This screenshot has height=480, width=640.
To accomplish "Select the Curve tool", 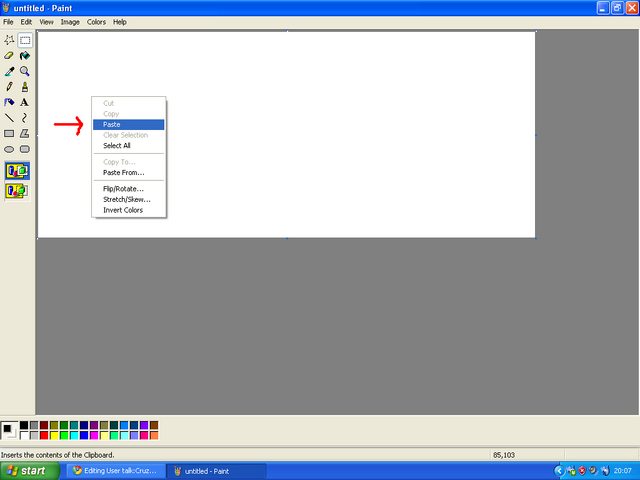I will tap(25, 118).
